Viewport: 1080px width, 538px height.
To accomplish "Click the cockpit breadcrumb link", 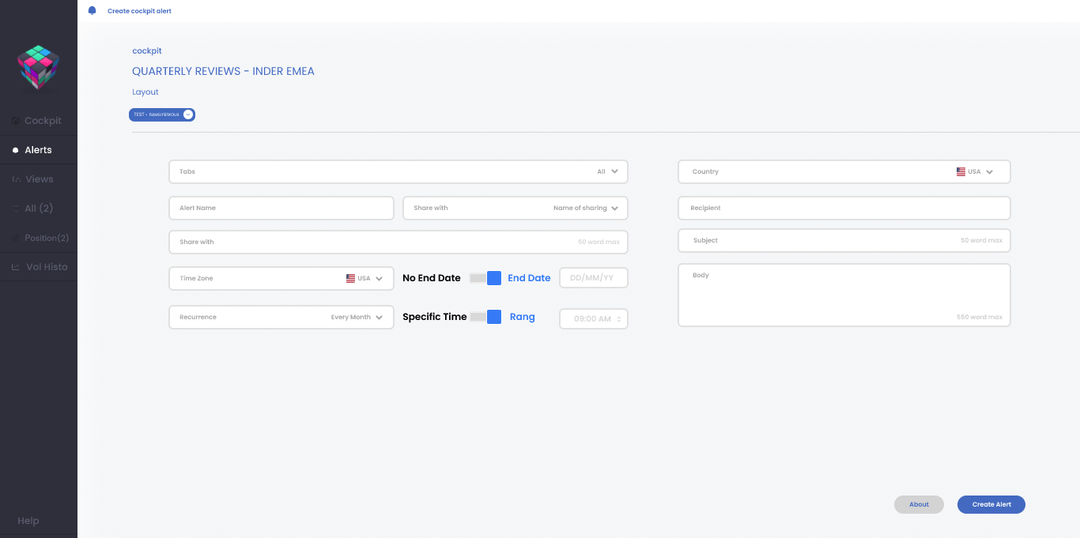I will (x=147, y=51).
